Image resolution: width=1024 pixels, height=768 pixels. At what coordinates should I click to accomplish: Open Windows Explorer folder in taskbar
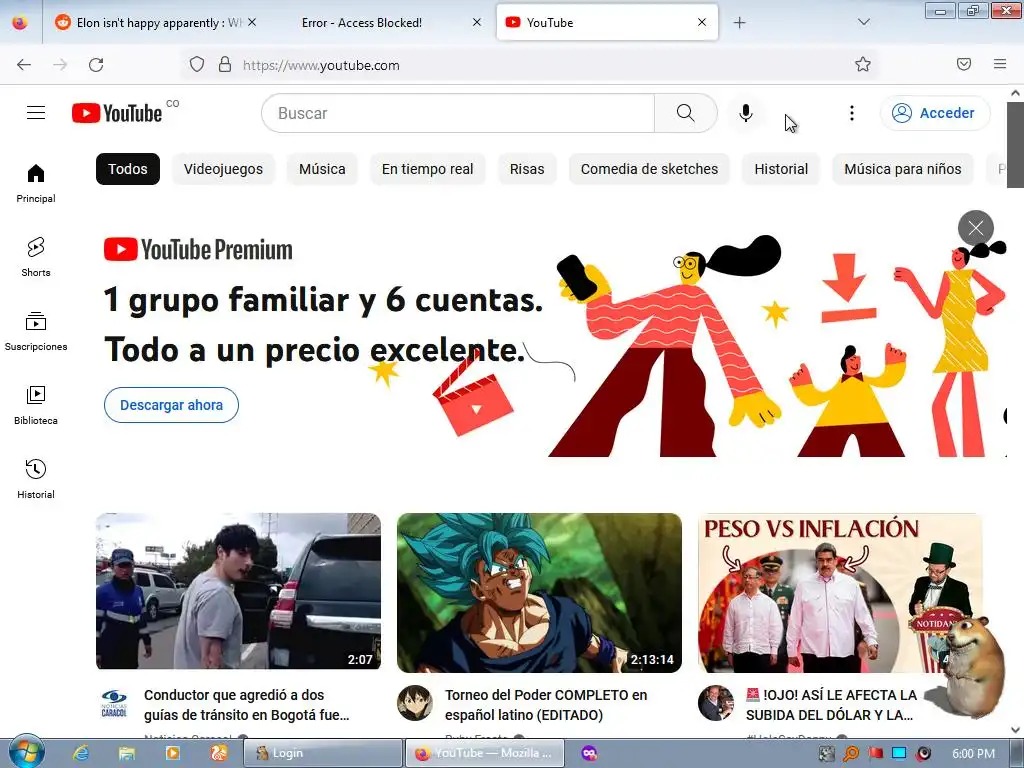click(x=127, y=753)
